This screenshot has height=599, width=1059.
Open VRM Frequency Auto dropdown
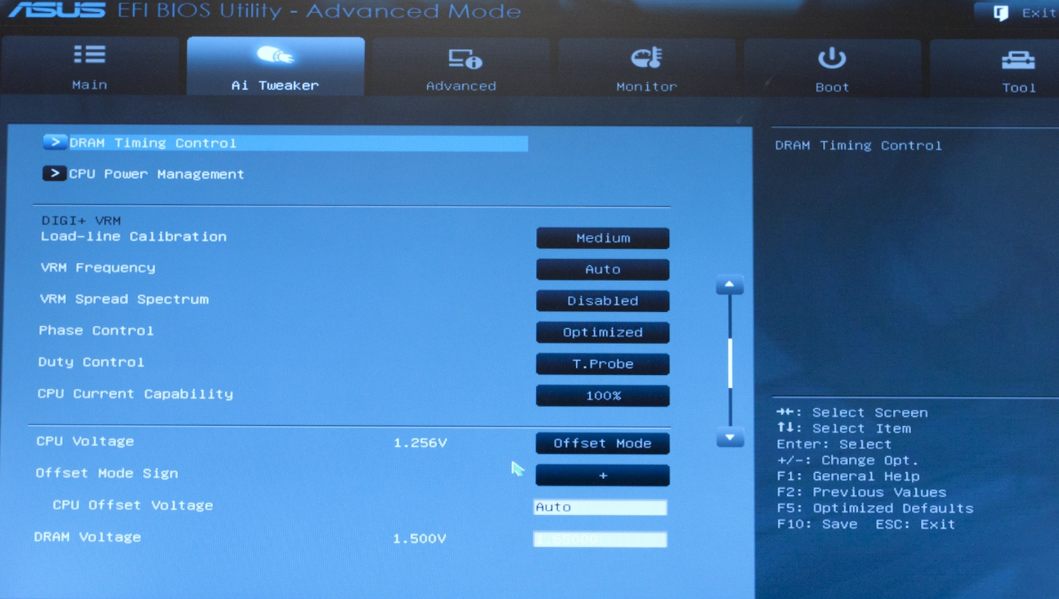click(602, 269)
